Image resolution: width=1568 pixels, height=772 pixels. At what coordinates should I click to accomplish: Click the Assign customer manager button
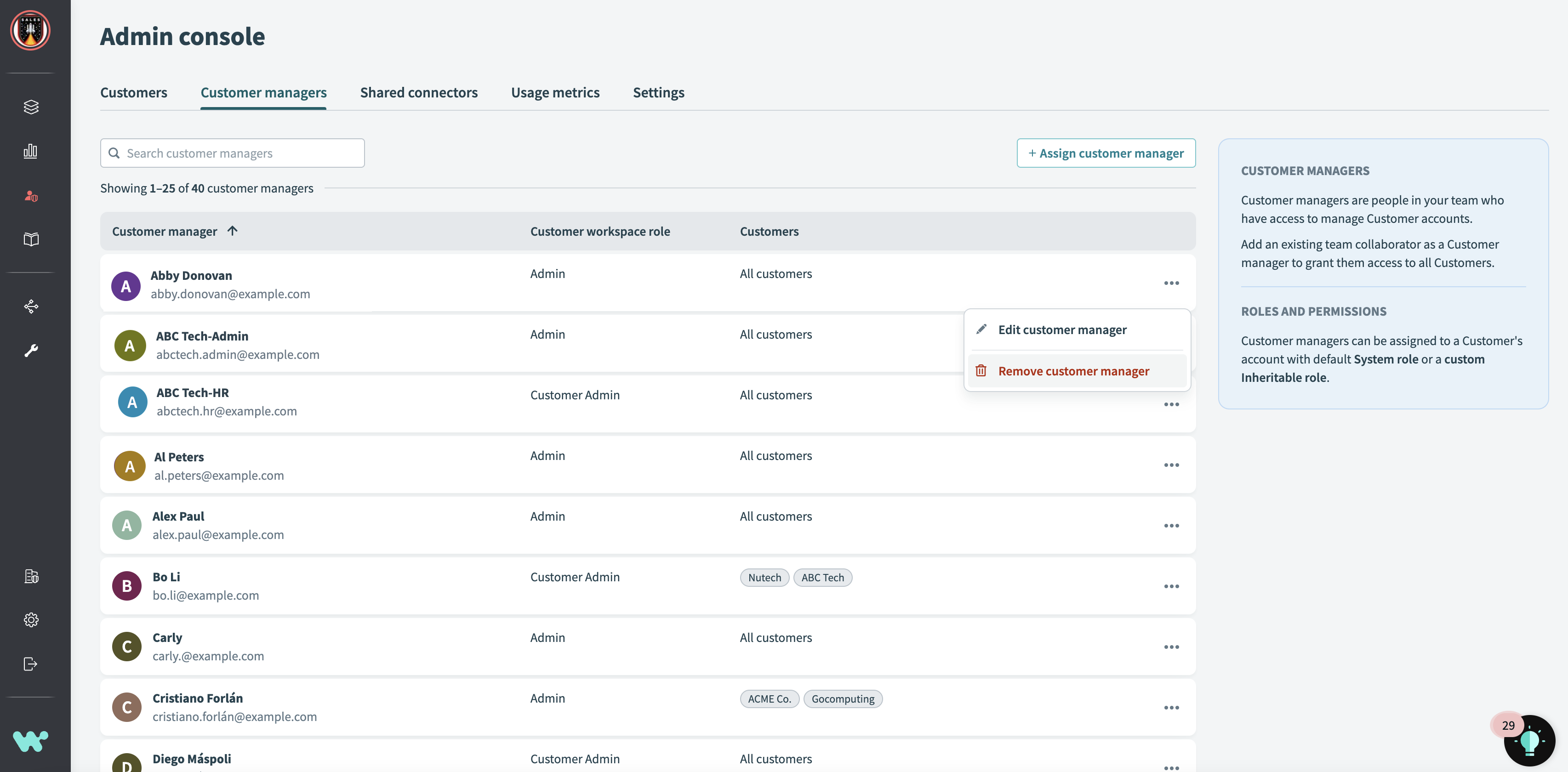(1106, 153)
